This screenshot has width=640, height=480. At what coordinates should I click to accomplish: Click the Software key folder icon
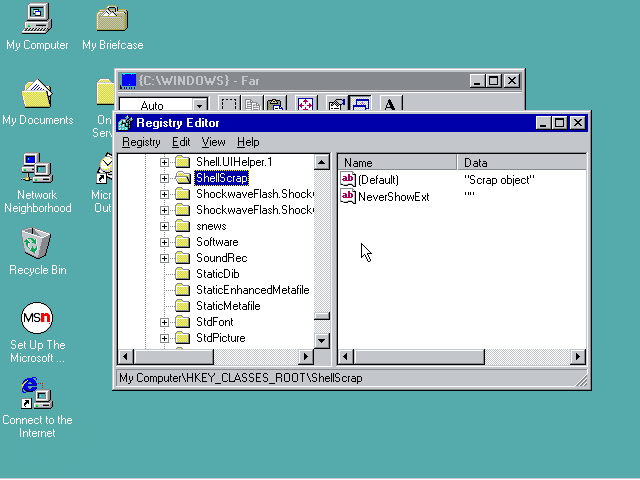click(182, 242)
